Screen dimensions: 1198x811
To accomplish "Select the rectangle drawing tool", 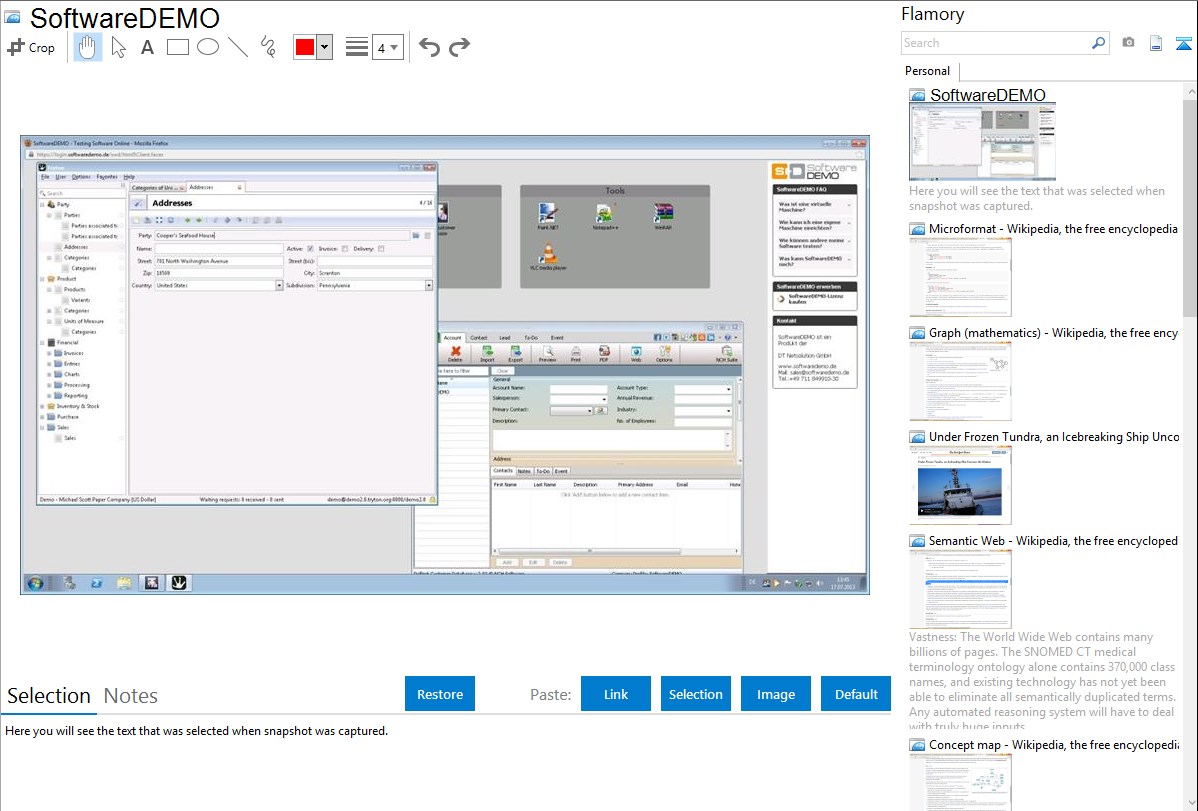I will pos(177,47).
